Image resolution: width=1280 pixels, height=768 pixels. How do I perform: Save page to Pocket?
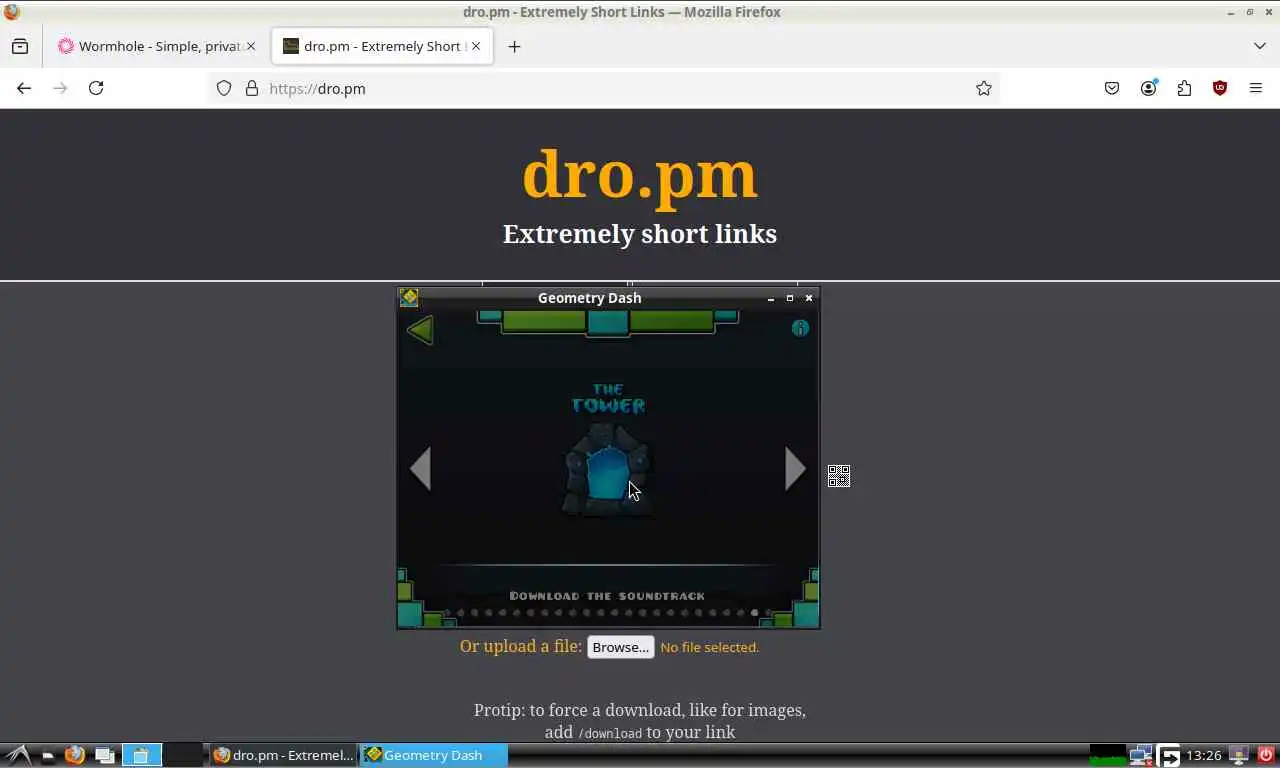tap(1112, 88)
